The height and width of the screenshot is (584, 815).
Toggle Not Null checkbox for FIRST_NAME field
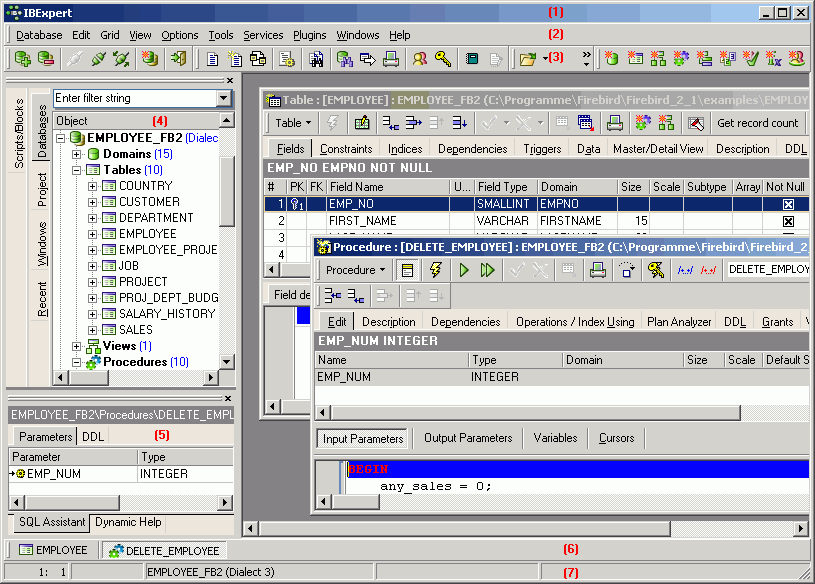tap(788, 221)
